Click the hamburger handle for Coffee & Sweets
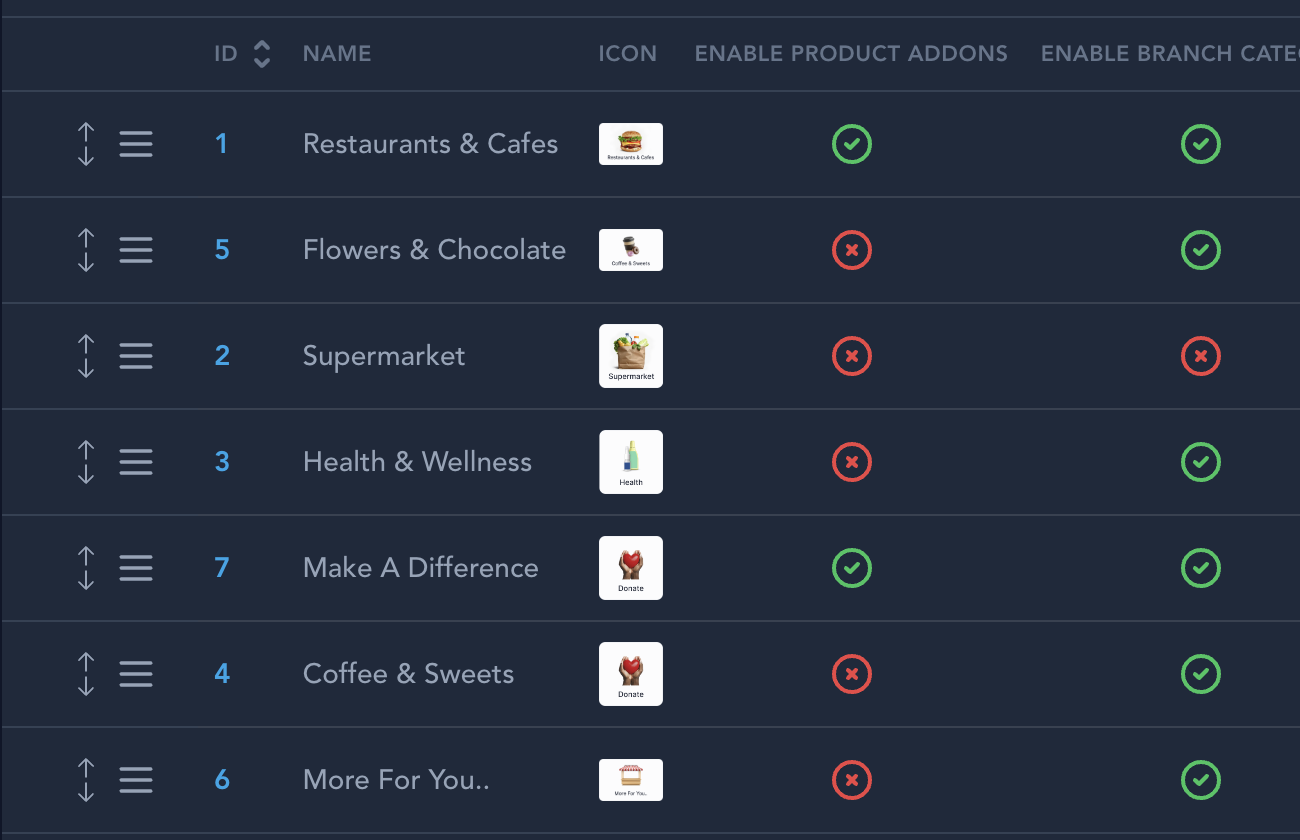The height and width of the screenshot is (840, 1300). [136, 674]
